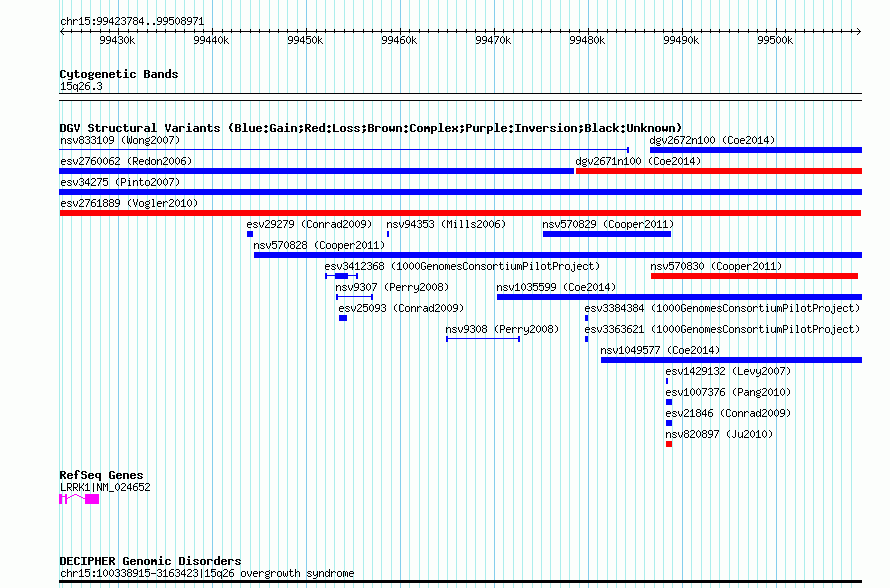Viewport: 890px width, 588px height.
Task: Click the DGV Structural Variants track title
Action: point(370,128)
